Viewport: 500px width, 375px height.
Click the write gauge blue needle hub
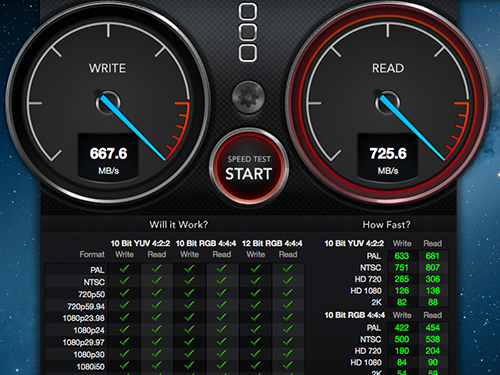coord(108,102)
